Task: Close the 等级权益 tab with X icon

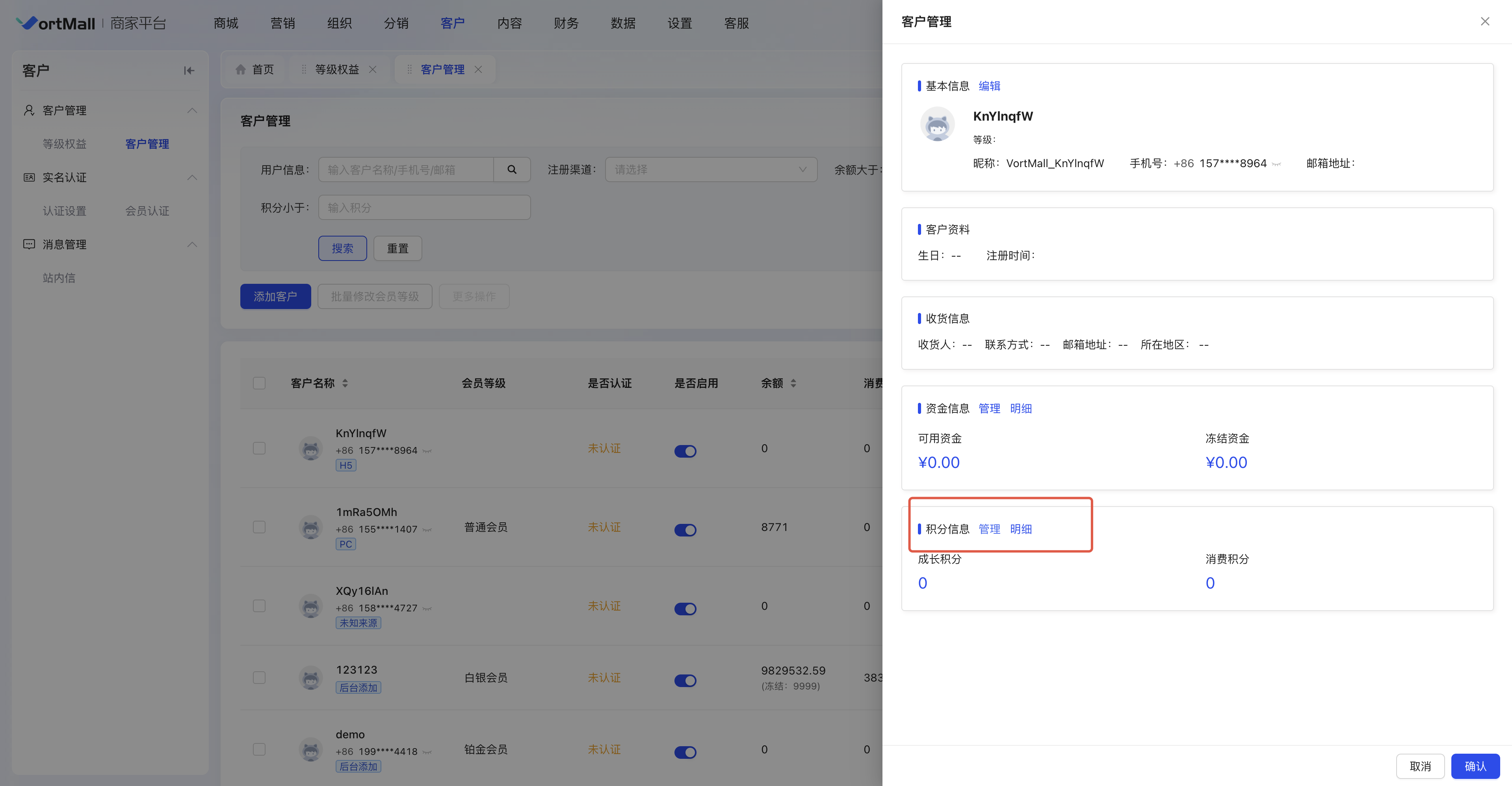Action: (373, 69)
